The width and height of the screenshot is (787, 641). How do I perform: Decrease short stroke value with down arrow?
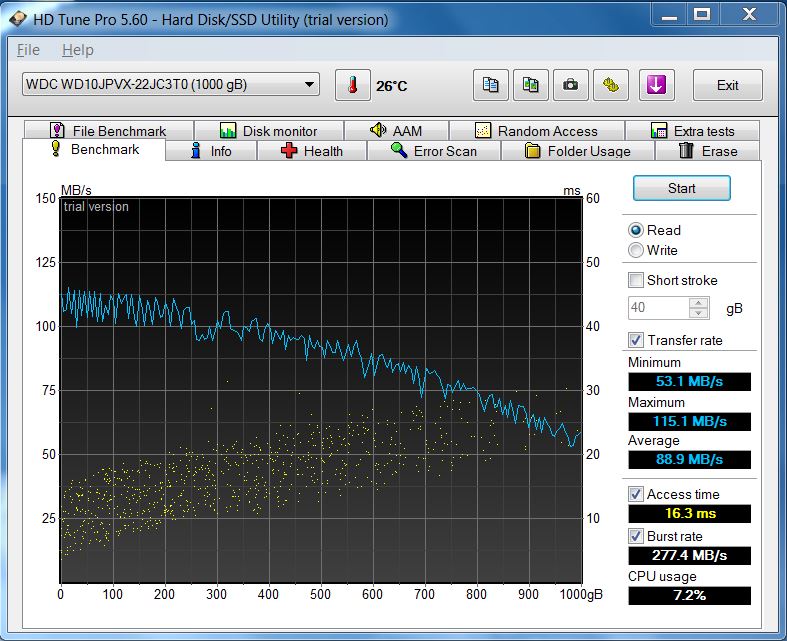click(699, 312)
